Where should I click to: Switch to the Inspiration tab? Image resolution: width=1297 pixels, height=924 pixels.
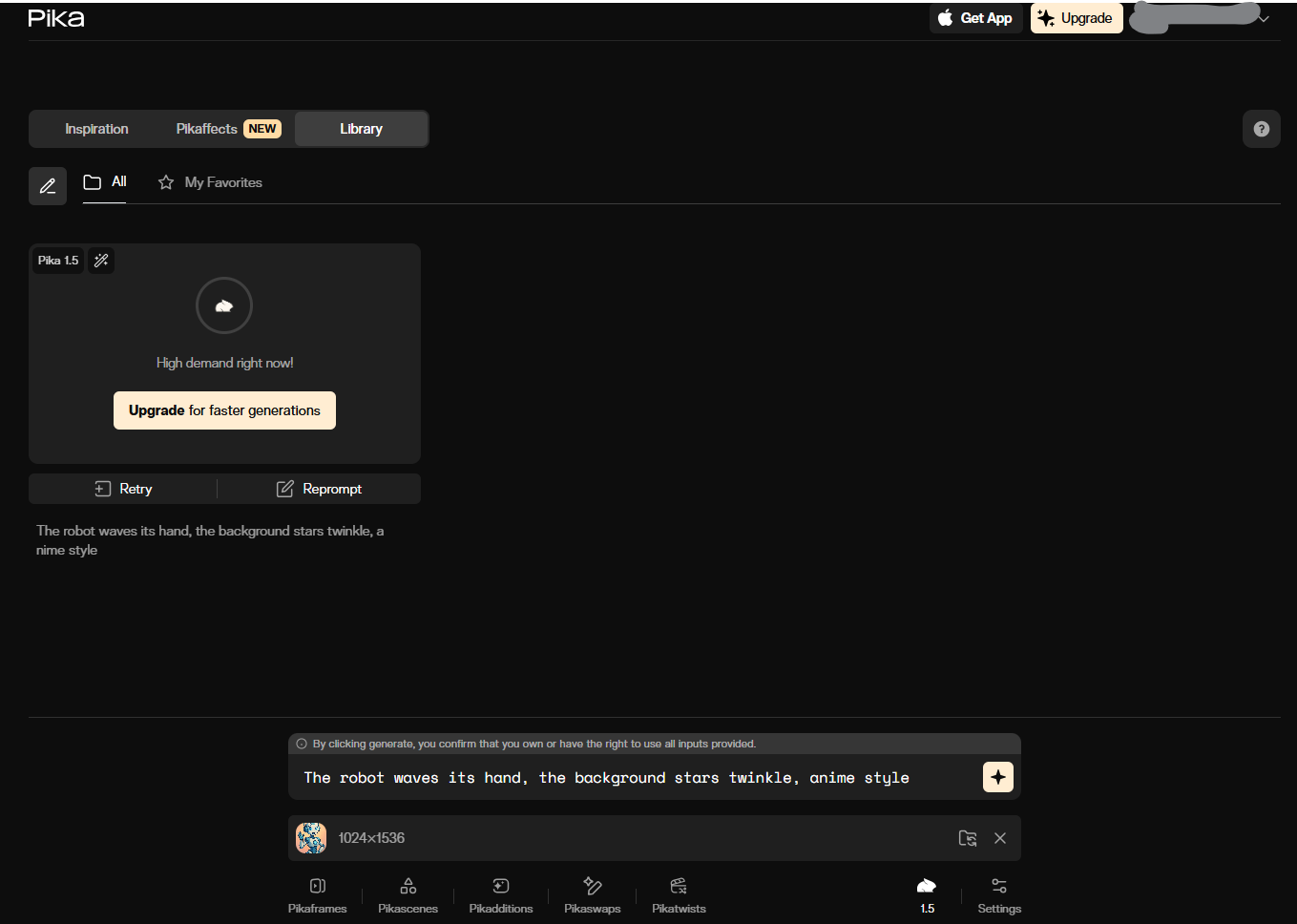pos(96,129)
